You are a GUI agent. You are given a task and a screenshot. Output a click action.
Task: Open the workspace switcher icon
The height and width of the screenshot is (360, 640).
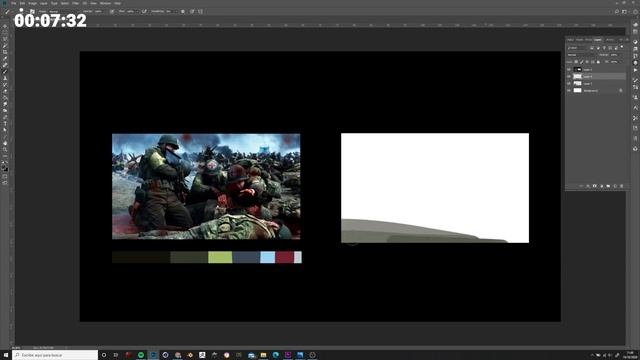(x=624, y=11)
